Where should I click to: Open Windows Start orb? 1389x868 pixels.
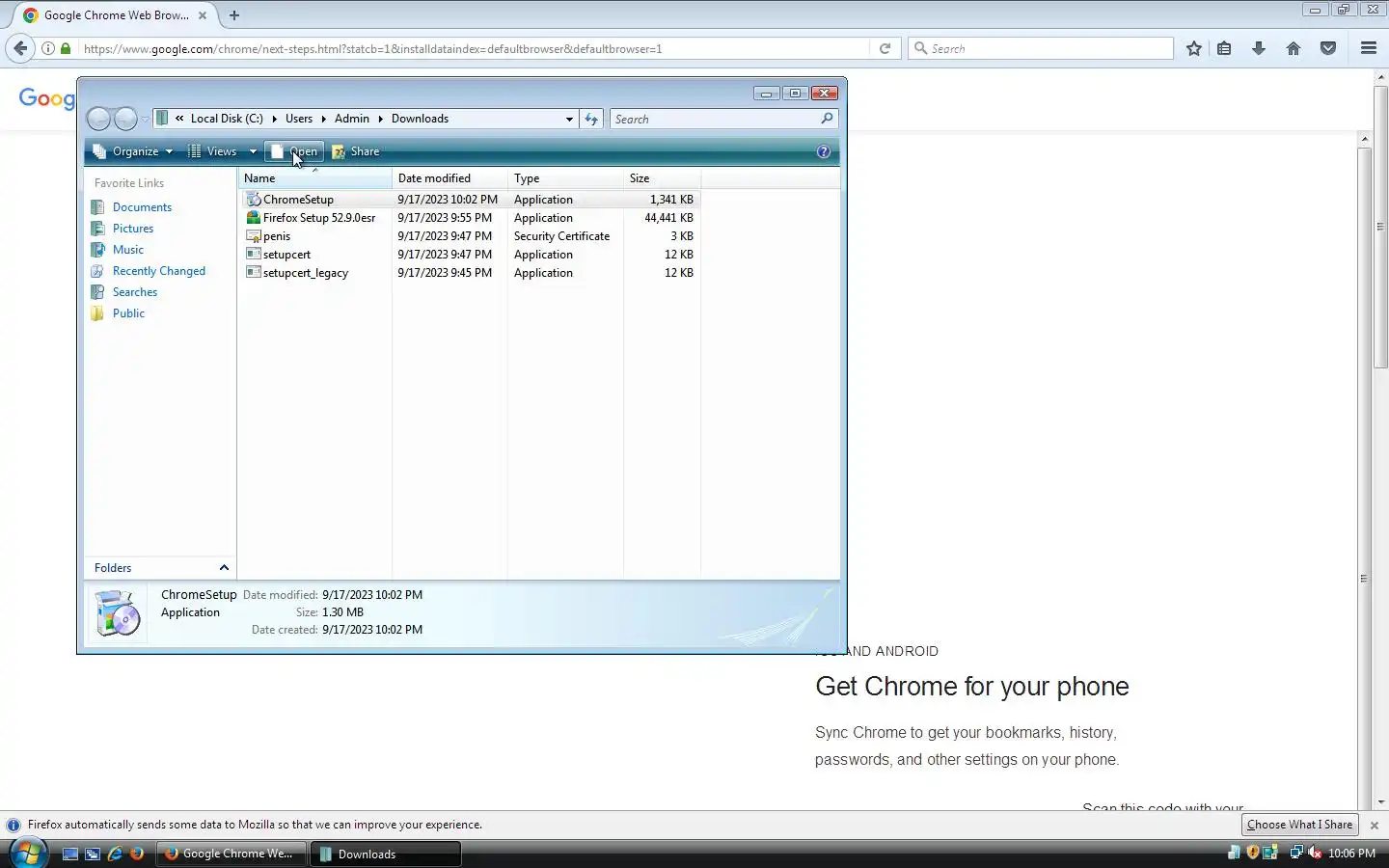point(27,853)
